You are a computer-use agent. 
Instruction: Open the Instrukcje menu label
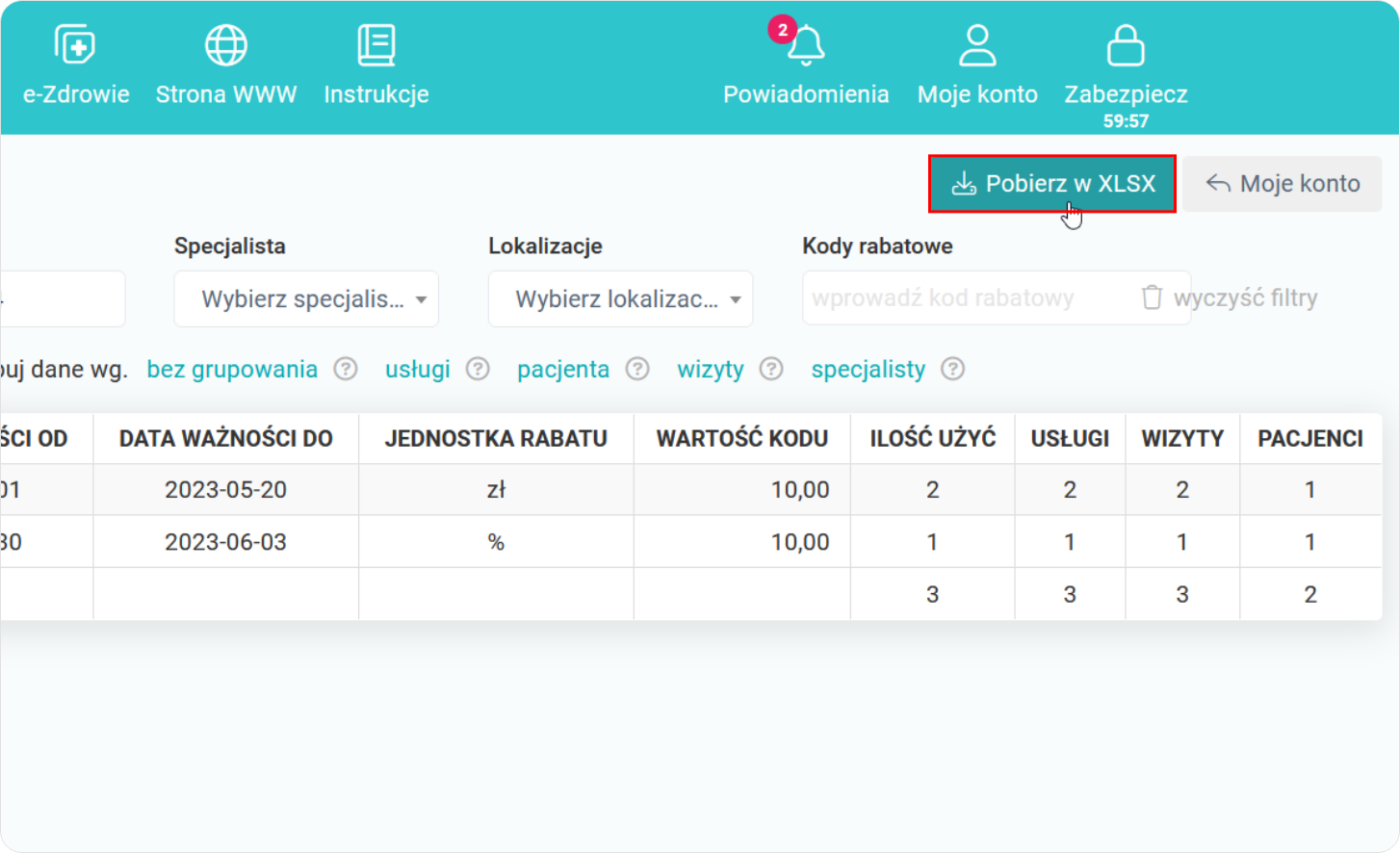pyautogui.click(x=376, y=94)
